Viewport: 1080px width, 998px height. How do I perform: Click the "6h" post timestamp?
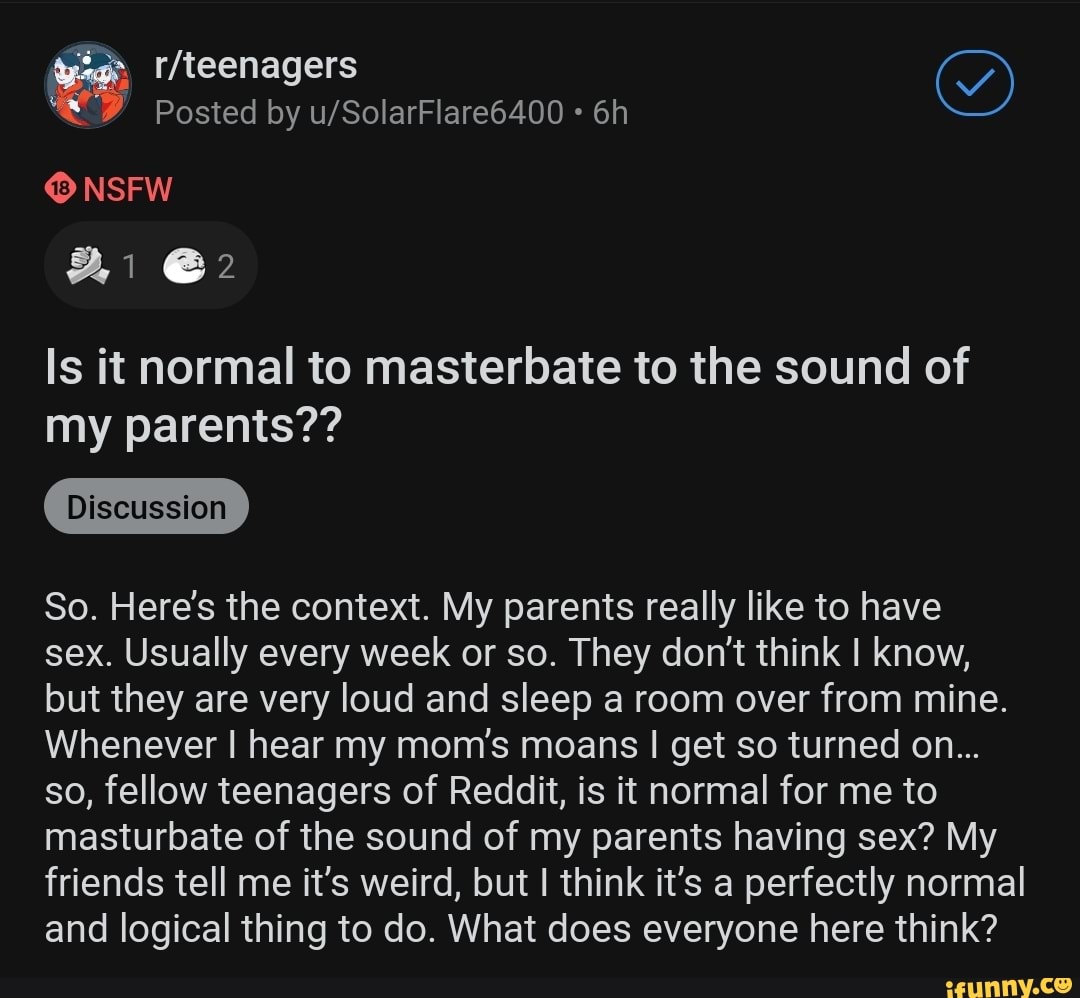[x=610, y=113]
